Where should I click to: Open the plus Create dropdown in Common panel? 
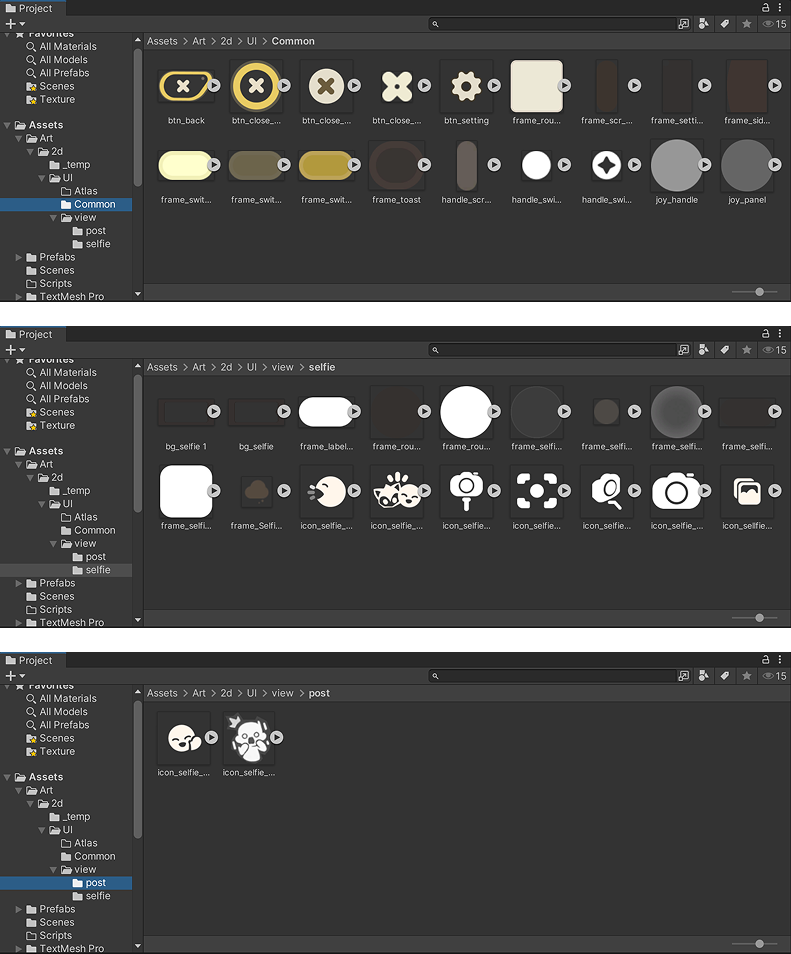pos(15,24)
